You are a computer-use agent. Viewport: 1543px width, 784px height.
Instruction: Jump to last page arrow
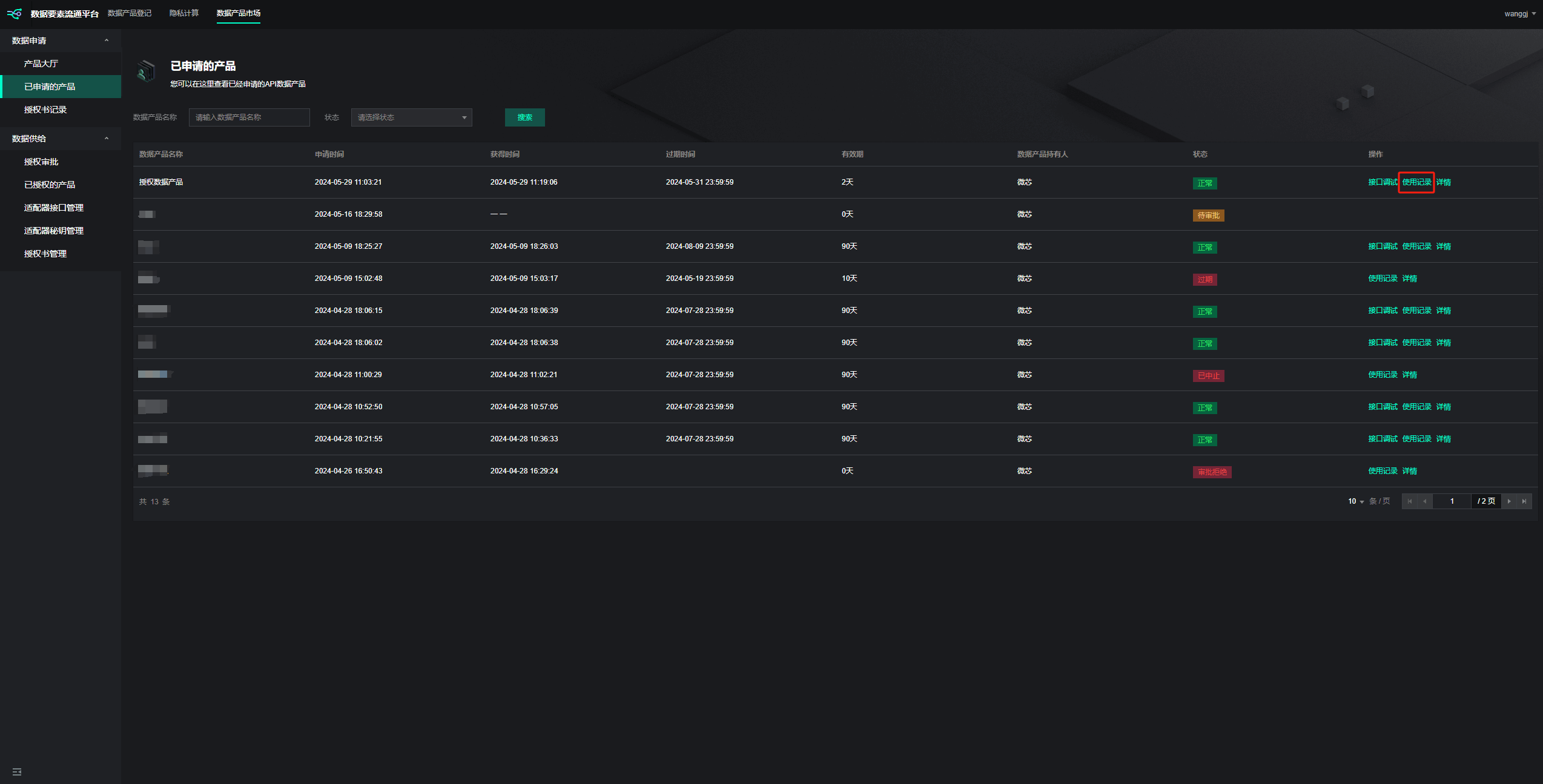click(1524, 501)
